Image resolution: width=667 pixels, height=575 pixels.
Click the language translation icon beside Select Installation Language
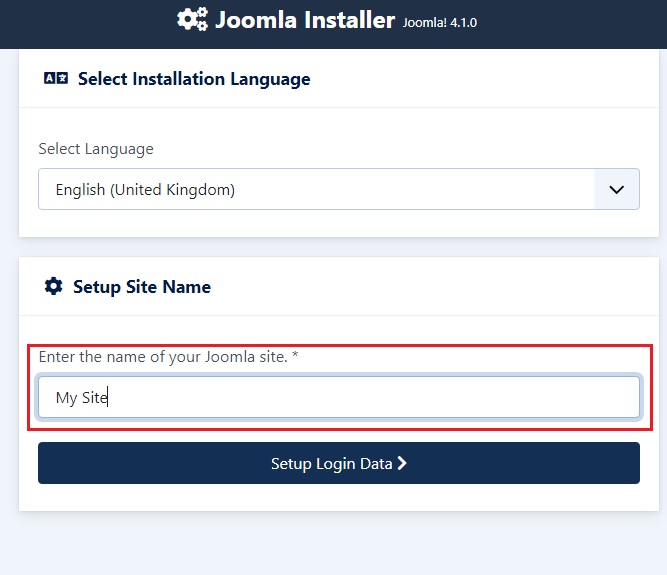(x=56, y=78)
